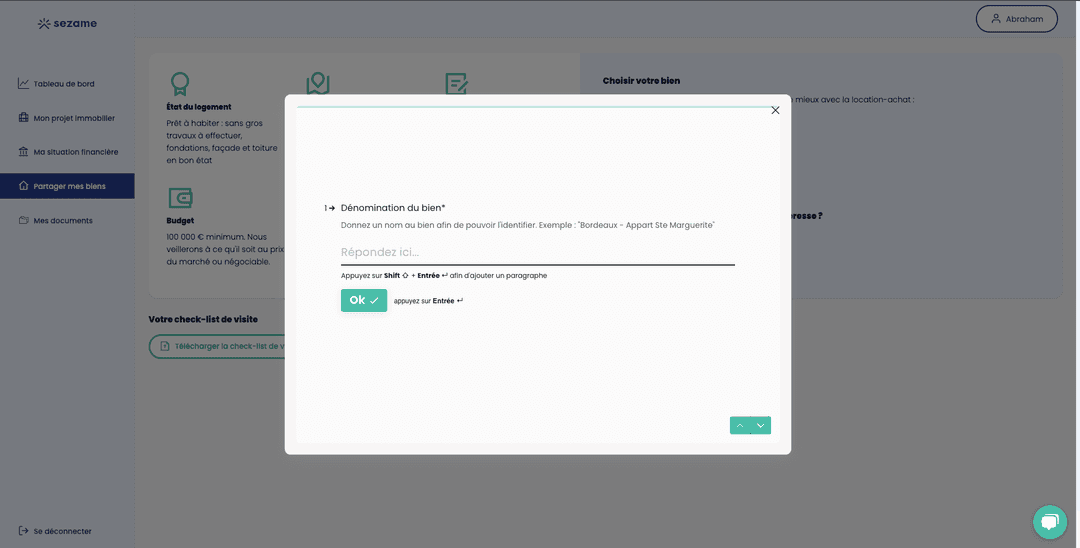
Task: Open the Abraham user account menu
Action: tap(1016, 19)
